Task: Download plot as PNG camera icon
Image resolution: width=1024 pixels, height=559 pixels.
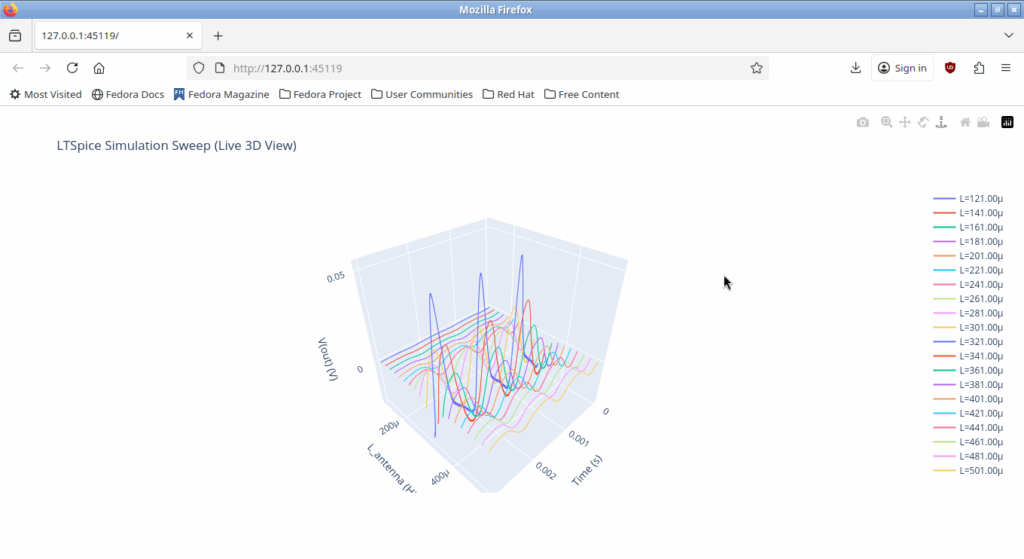Action: (x=863, y=122)
